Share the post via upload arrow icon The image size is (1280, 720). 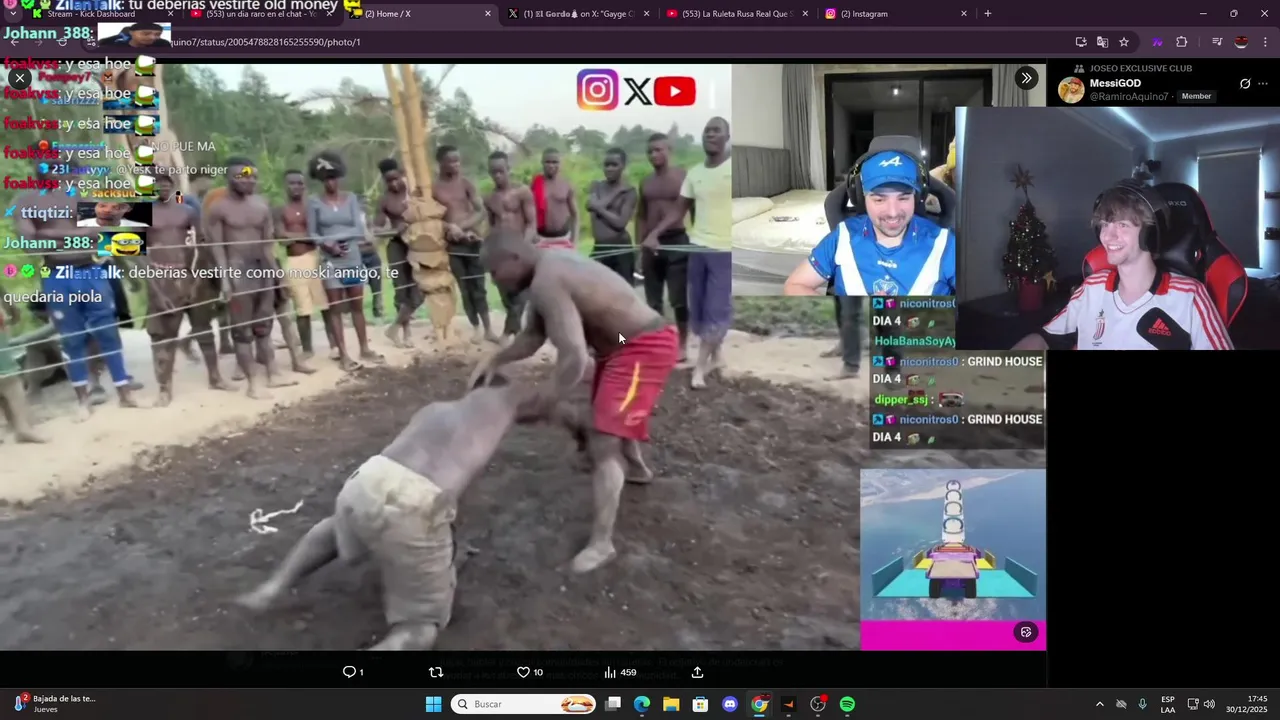(x=697, y=672)
